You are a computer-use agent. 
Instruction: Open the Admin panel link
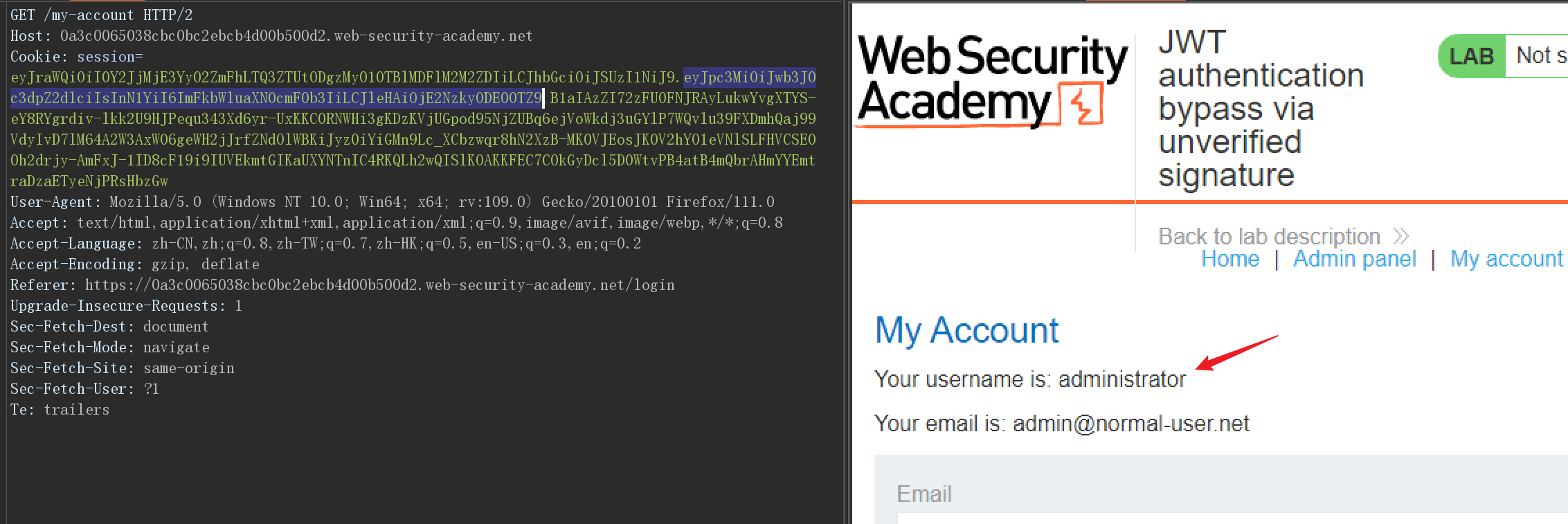pyautogui.click(x=1354, y=259)
